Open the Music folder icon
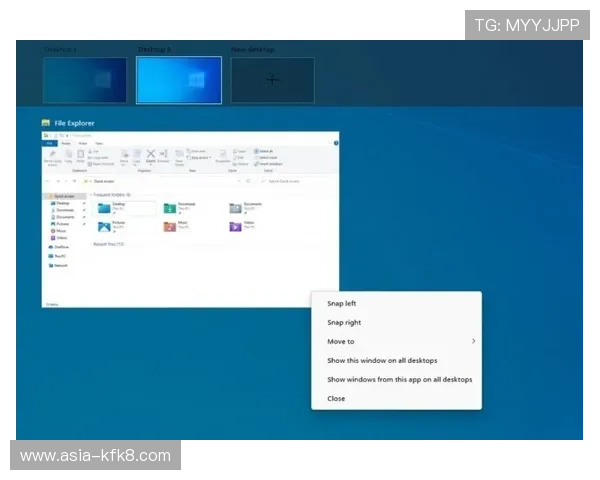This screenshot has width=600, height=480. click(x=170, y=227)
